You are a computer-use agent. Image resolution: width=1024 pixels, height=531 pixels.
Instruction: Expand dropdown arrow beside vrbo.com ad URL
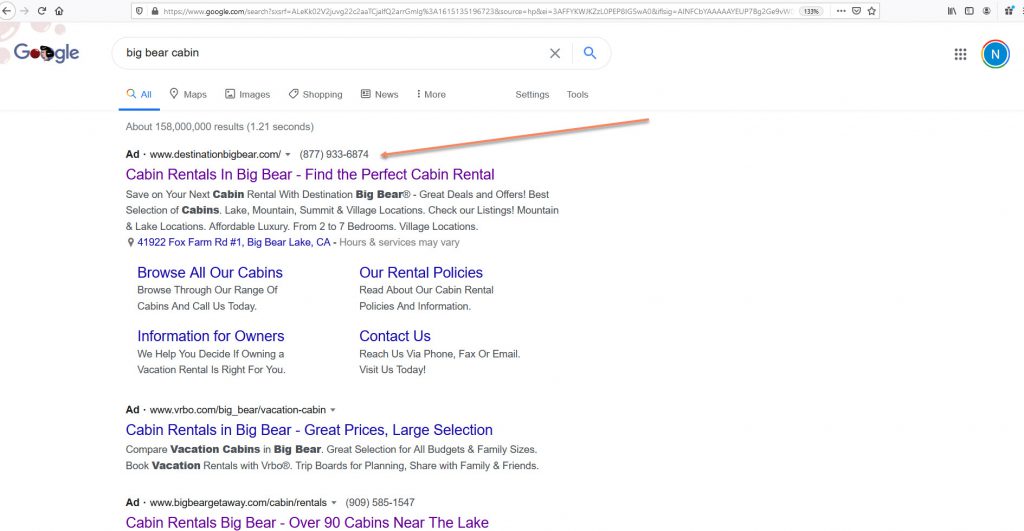(332, 410)
